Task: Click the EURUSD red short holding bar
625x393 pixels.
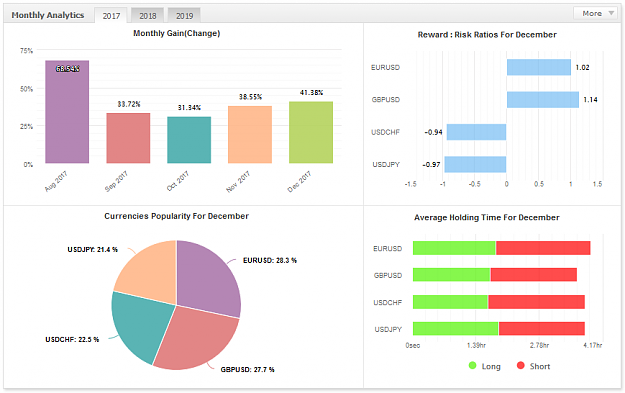Action: [543, 248]
